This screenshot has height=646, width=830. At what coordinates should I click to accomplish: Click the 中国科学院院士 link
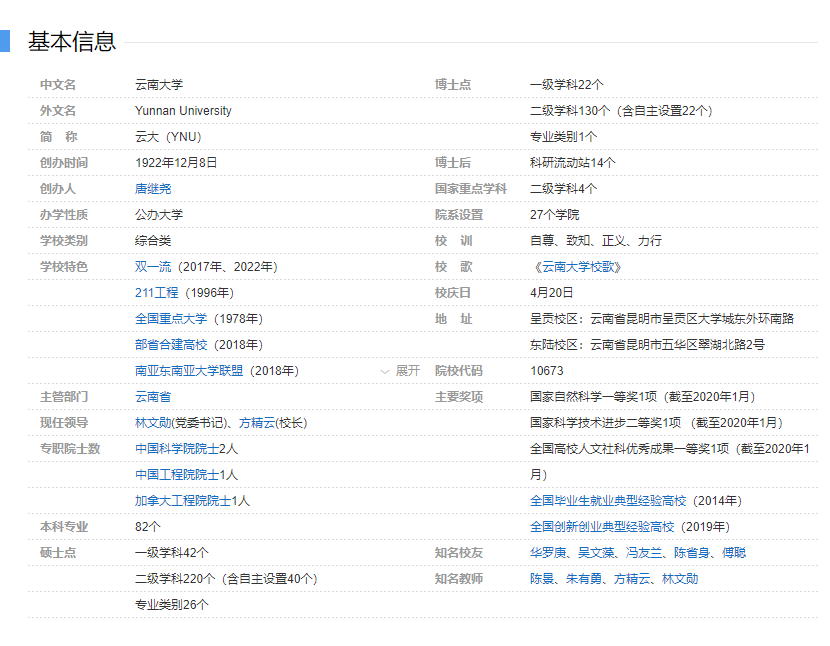pyautogui.click(x=177, y=449)
